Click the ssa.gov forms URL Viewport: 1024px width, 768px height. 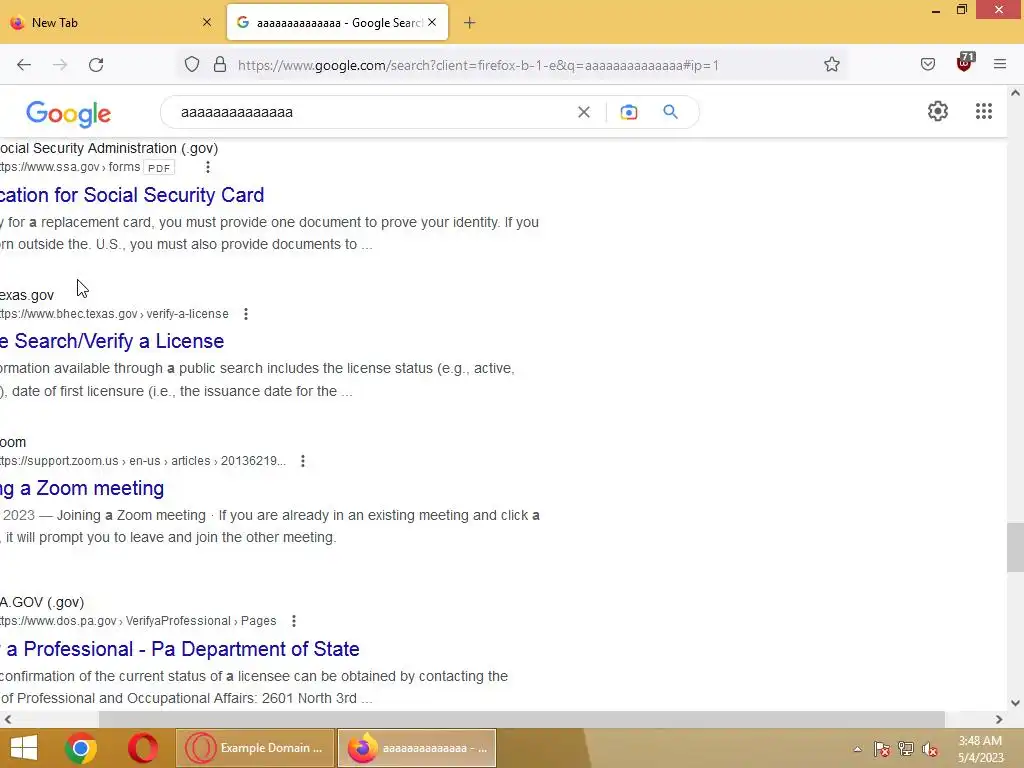coord(70,167)
